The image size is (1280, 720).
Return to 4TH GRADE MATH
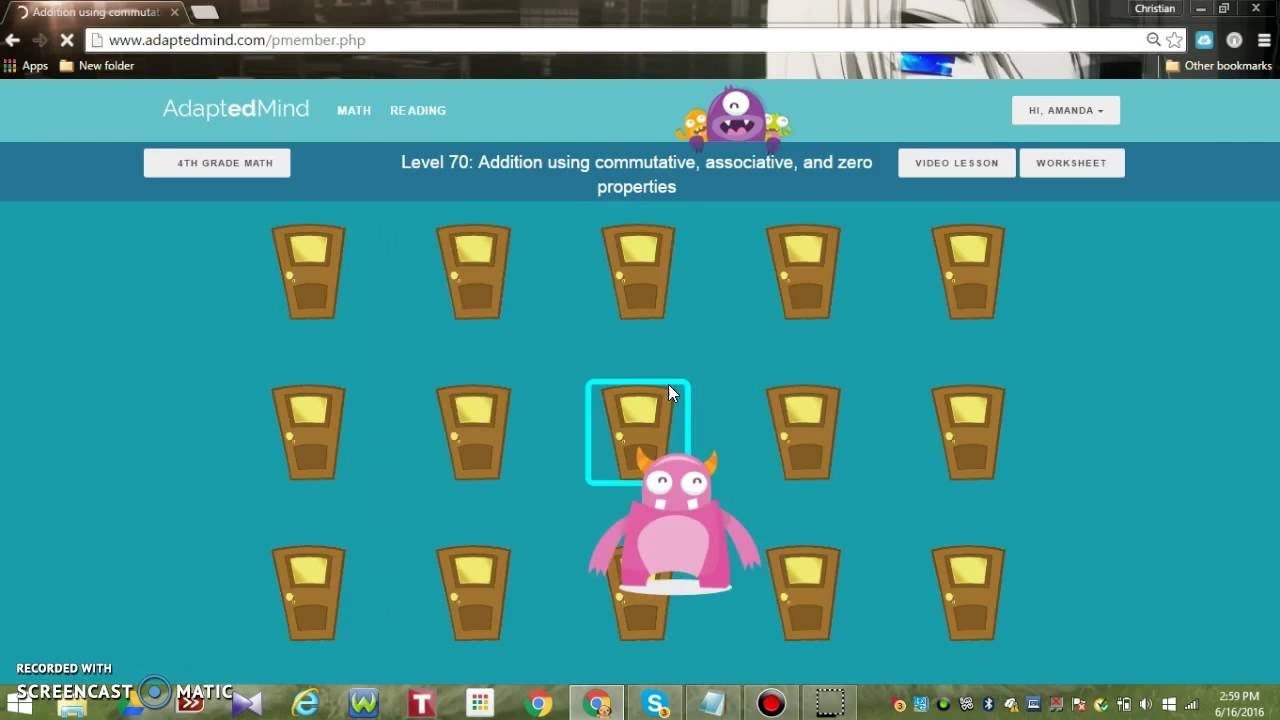click(x=217, y=163)
